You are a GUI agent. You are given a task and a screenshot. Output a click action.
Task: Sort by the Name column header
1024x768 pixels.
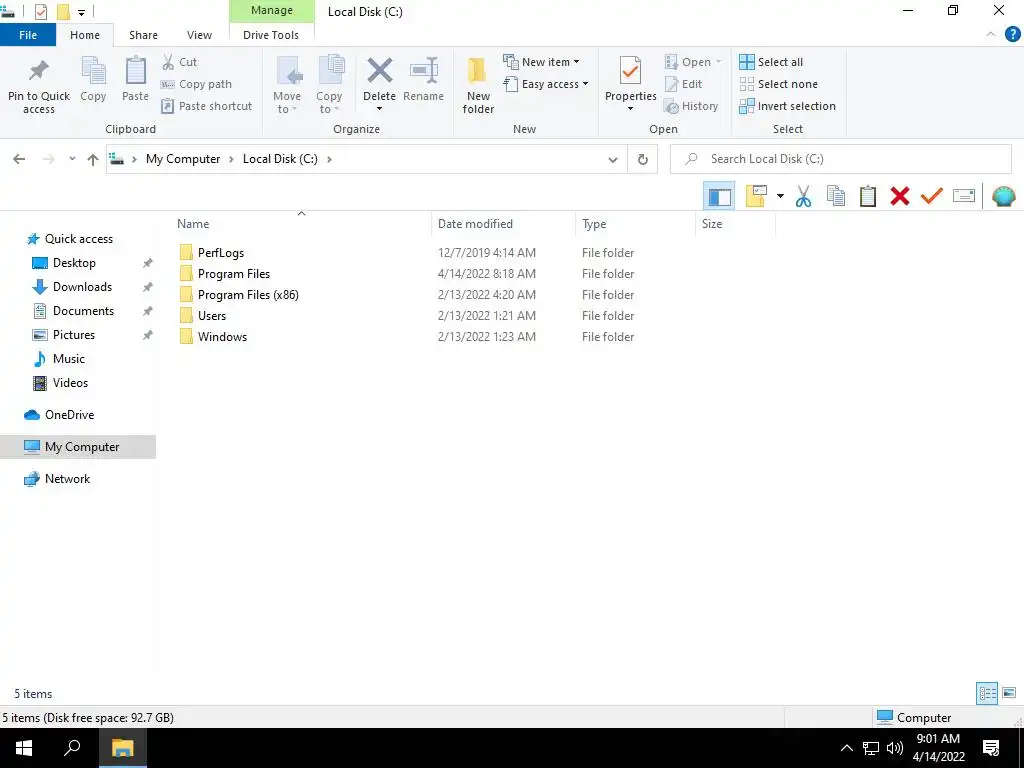tap(301, 223)
